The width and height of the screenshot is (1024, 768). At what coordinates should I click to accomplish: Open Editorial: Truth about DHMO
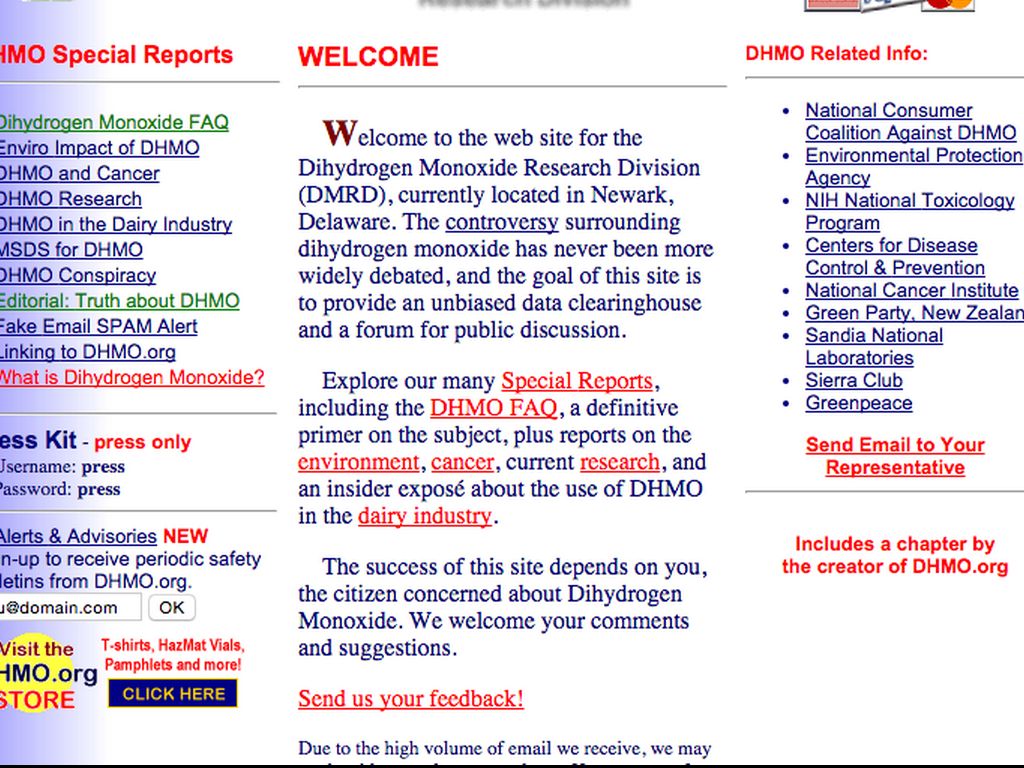point(120,300)
